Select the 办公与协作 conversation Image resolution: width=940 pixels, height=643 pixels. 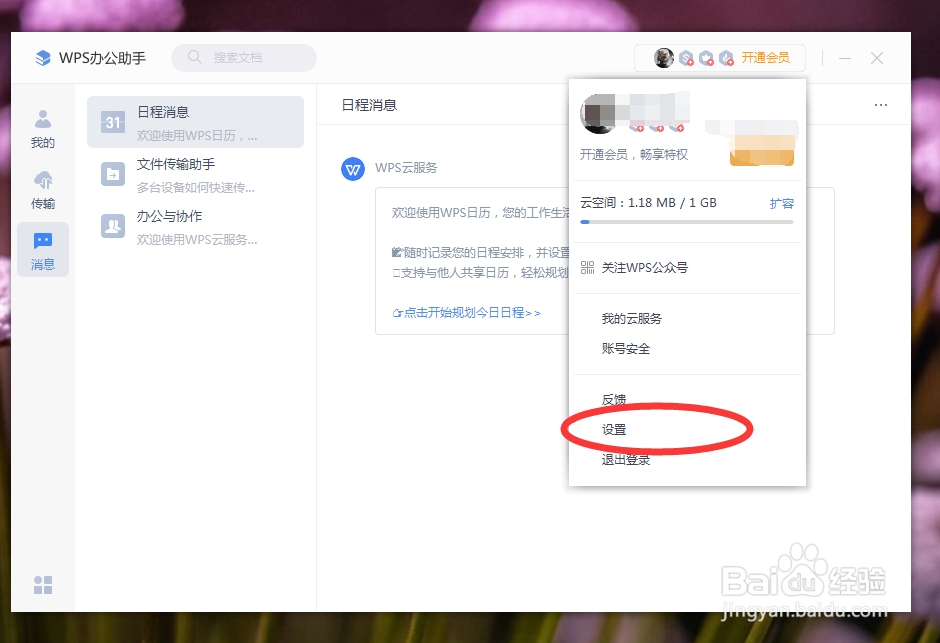tap(195, 227)
